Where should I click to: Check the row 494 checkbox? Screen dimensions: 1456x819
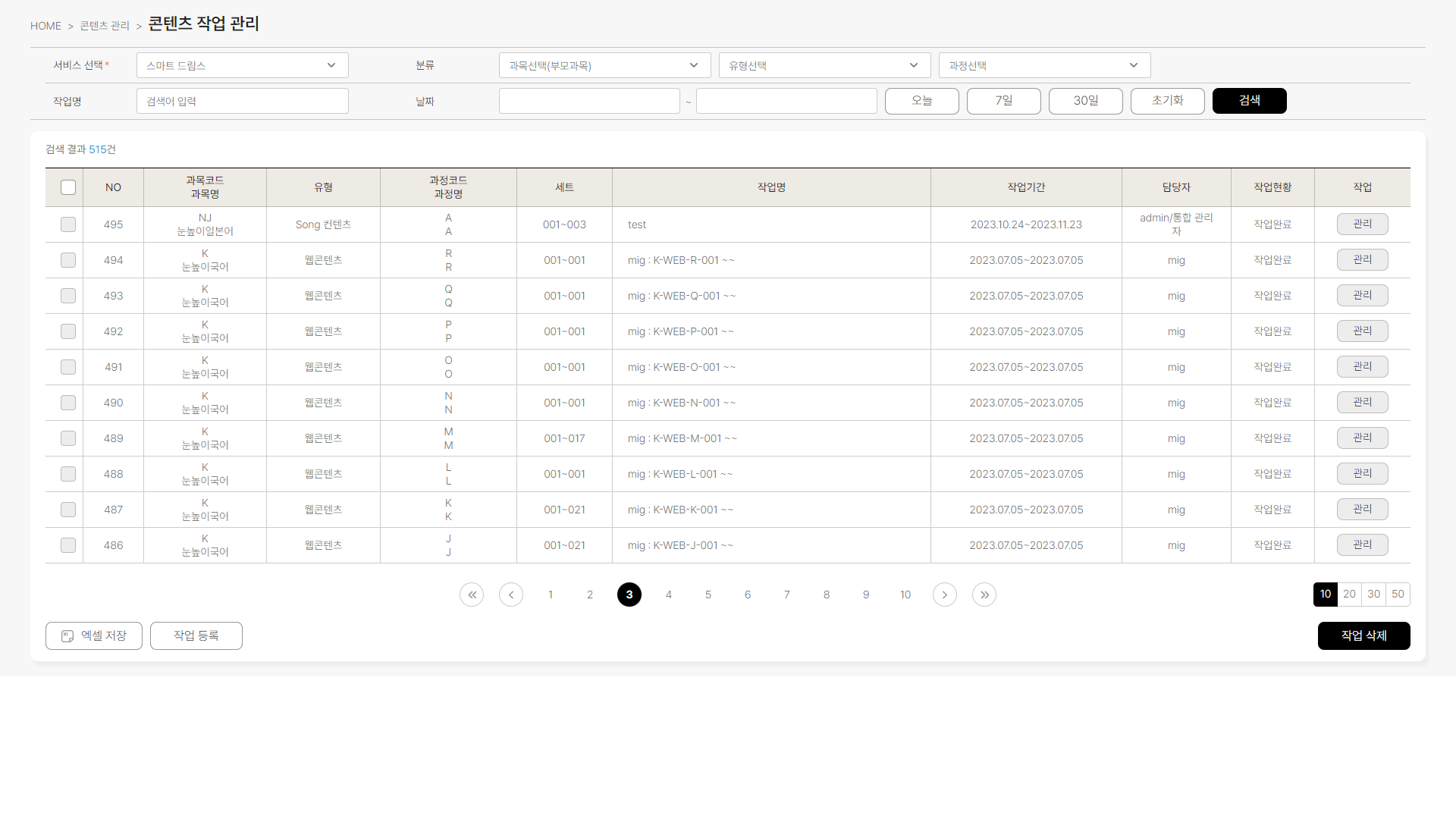pyautogui.click(x=68, y=260)
